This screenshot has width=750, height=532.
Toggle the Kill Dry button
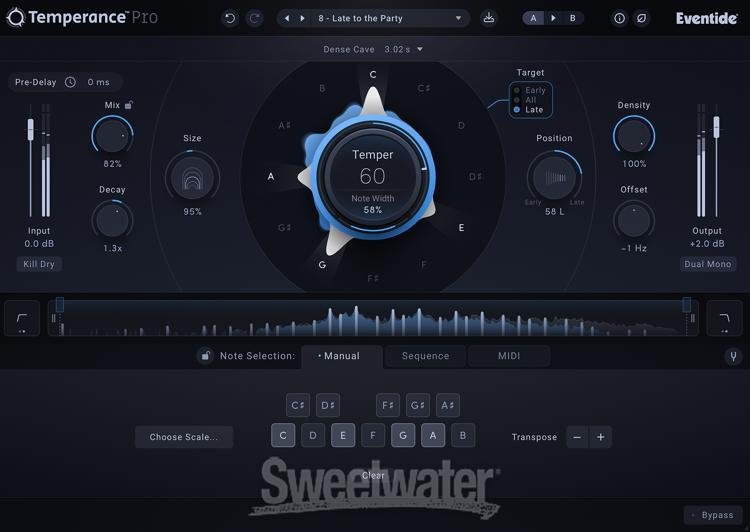pyautogui.click(x=38, y=264)
